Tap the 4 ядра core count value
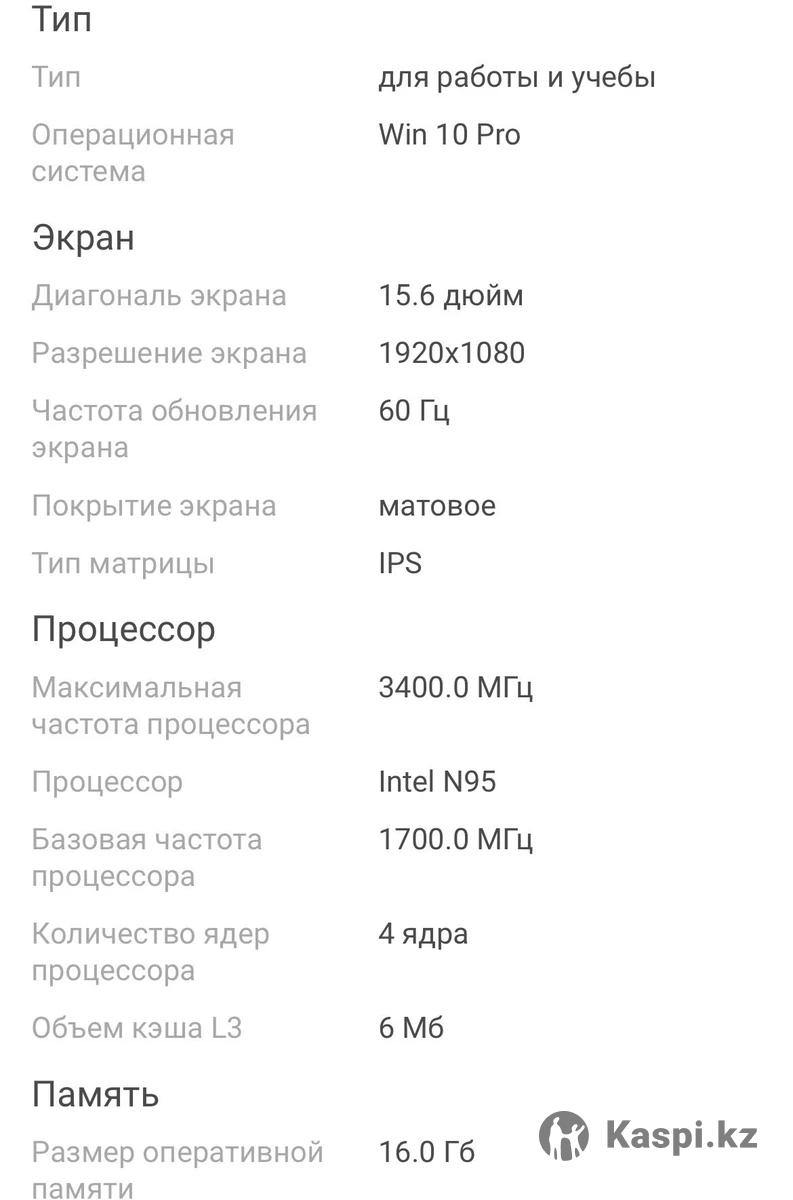Screen dimensions: 793x1200 click(x=423, y=934)
